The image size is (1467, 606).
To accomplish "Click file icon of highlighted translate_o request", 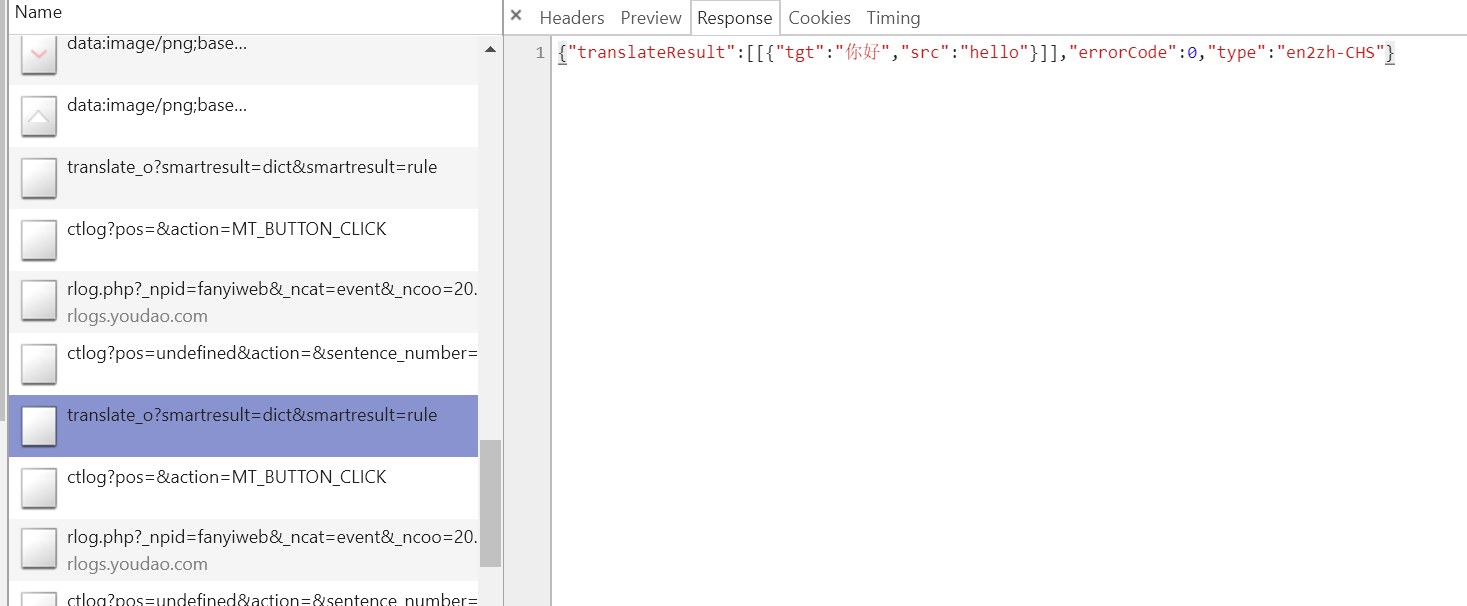I will [39, 426].
